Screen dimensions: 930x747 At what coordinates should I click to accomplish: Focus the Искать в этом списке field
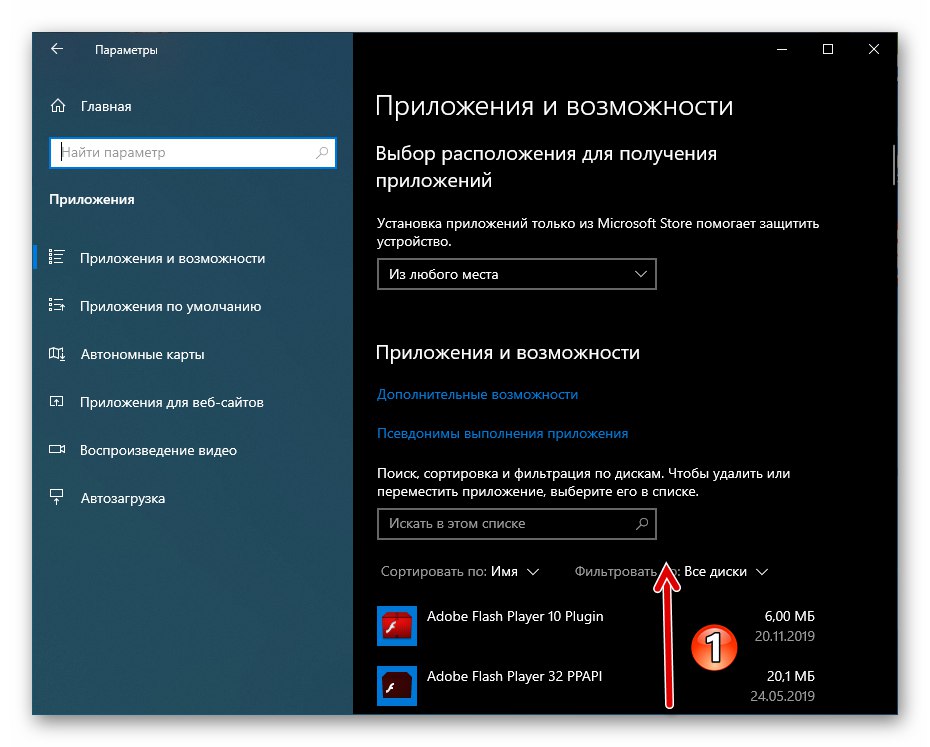517,524
